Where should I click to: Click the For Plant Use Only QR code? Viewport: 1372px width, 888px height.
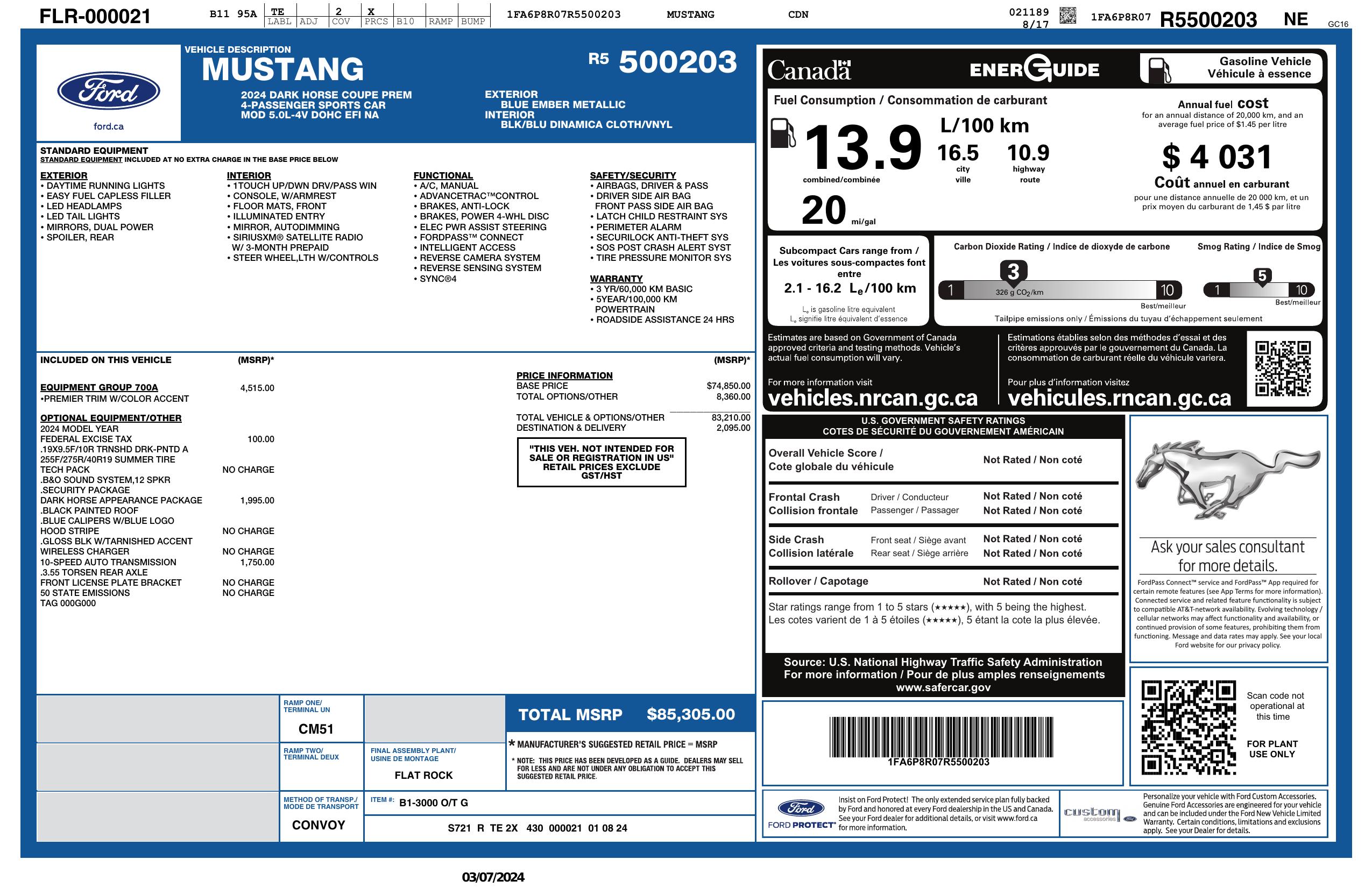(1188, 727)
